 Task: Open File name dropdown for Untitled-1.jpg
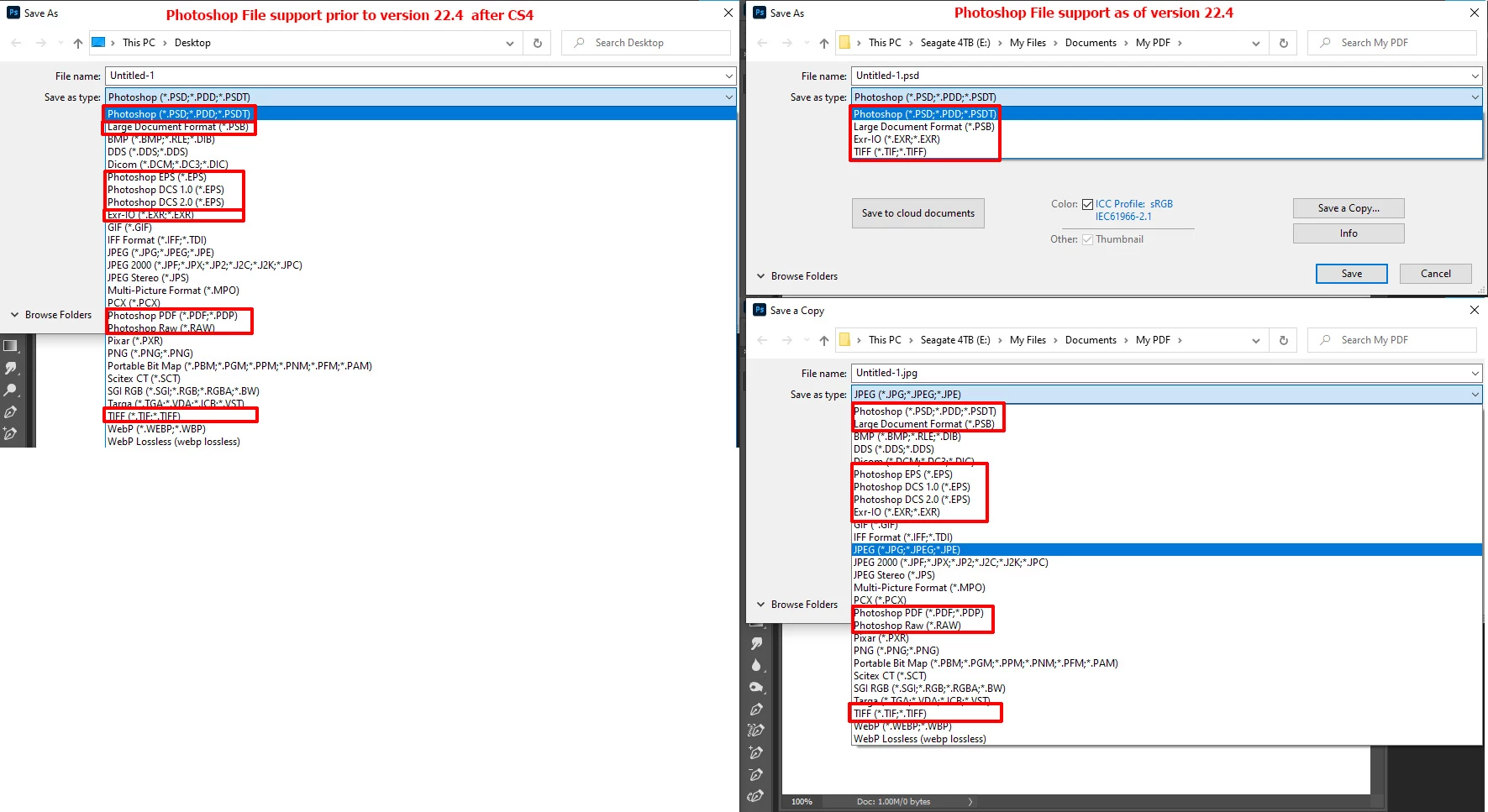click(x=1475, y=373)
